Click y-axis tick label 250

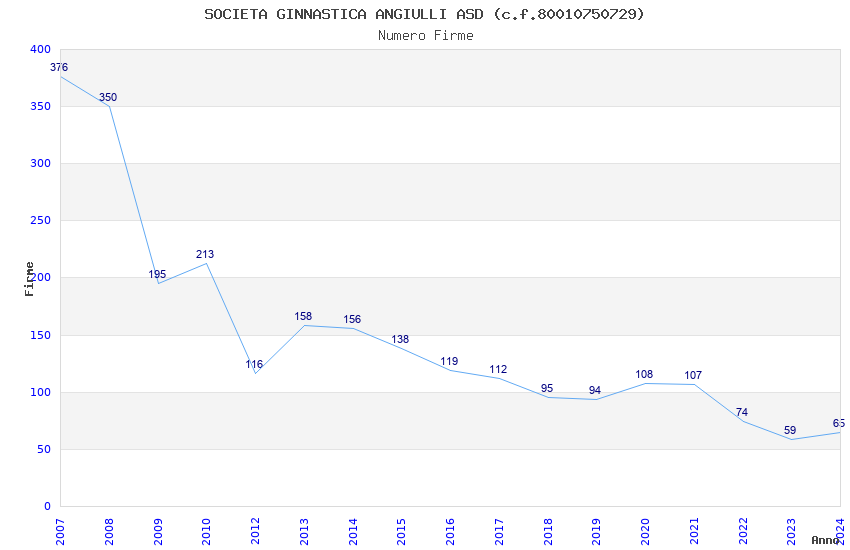[41, 220]
